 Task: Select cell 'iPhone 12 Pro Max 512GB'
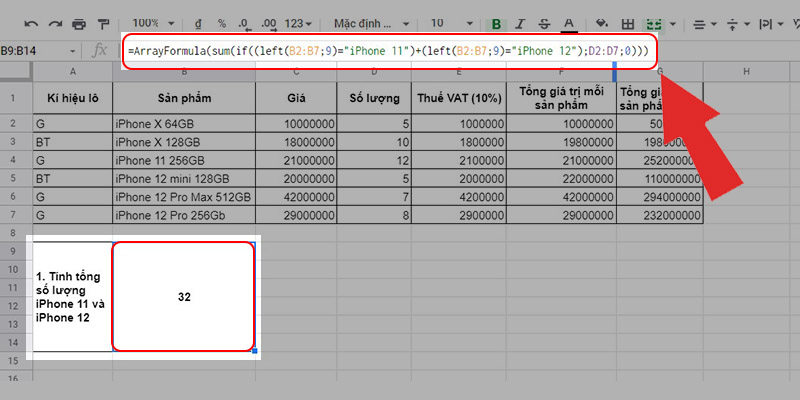coord(184,197)
